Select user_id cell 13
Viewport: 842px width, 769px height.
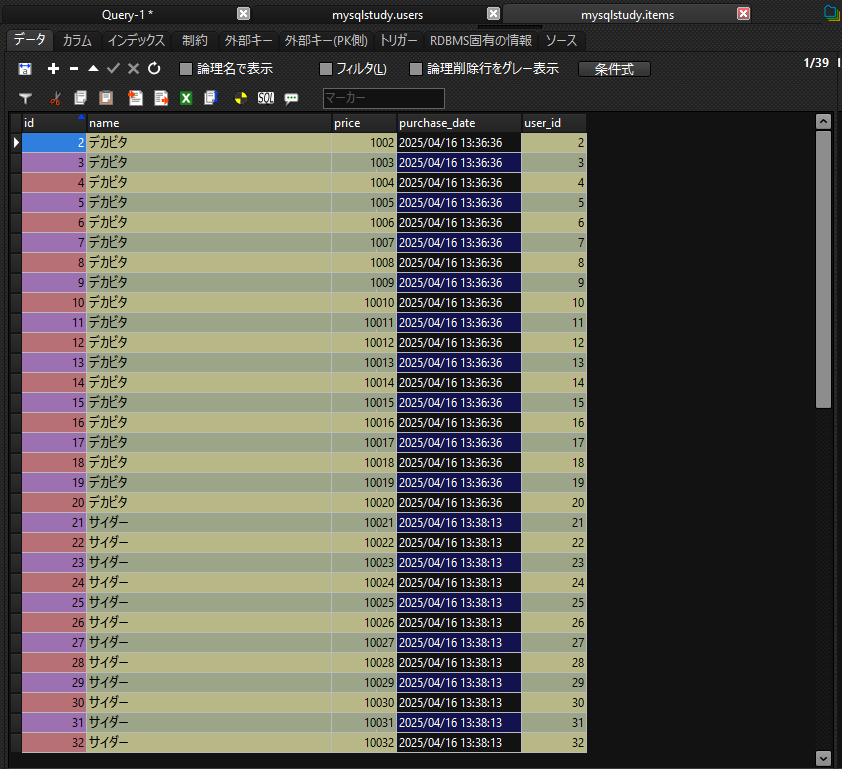coord(554,362)
